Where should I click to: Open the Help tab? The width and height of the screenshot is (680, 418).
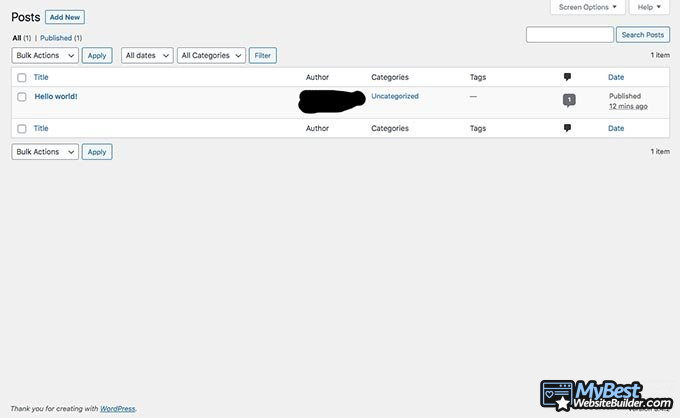pyautogui.click(x=649, y=7)
